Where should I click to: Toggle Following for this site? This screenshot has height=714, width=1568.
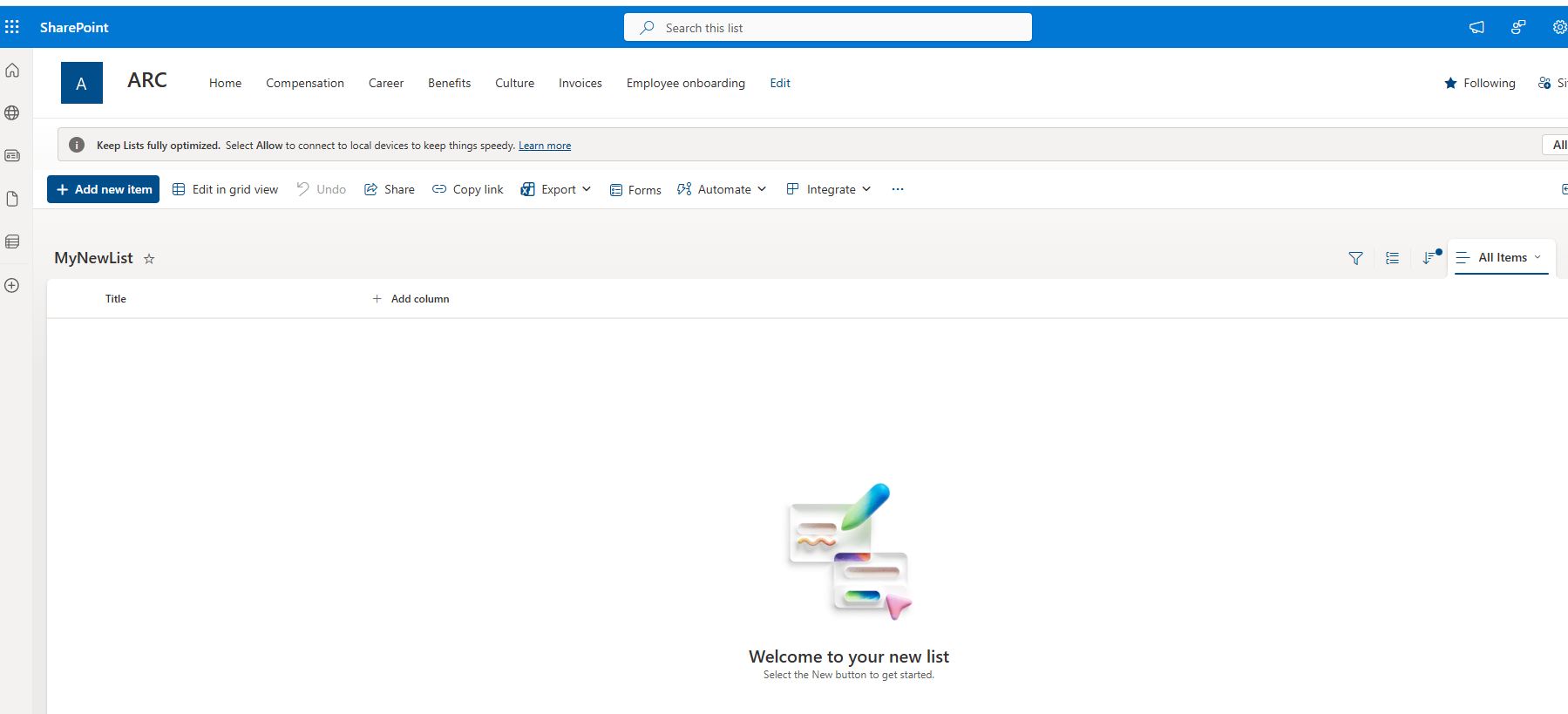click(x=1479, y=83)
